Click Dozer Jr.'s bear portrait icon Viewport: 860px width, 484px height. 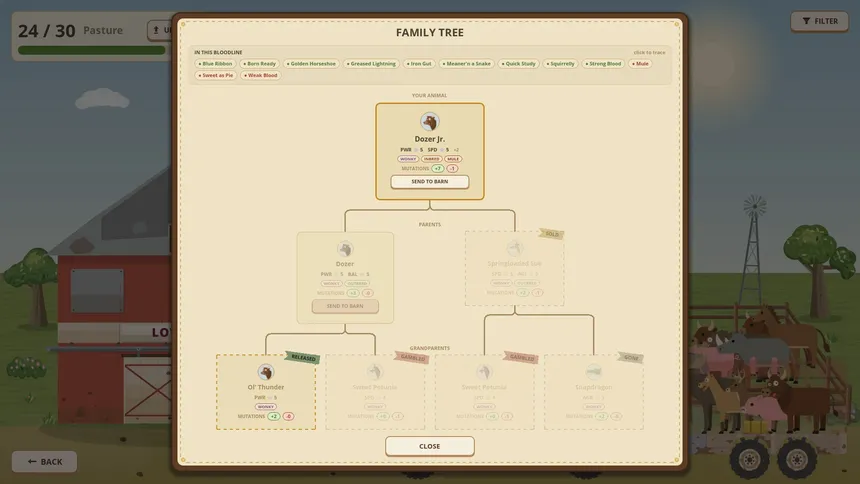[x=429, y=122]
